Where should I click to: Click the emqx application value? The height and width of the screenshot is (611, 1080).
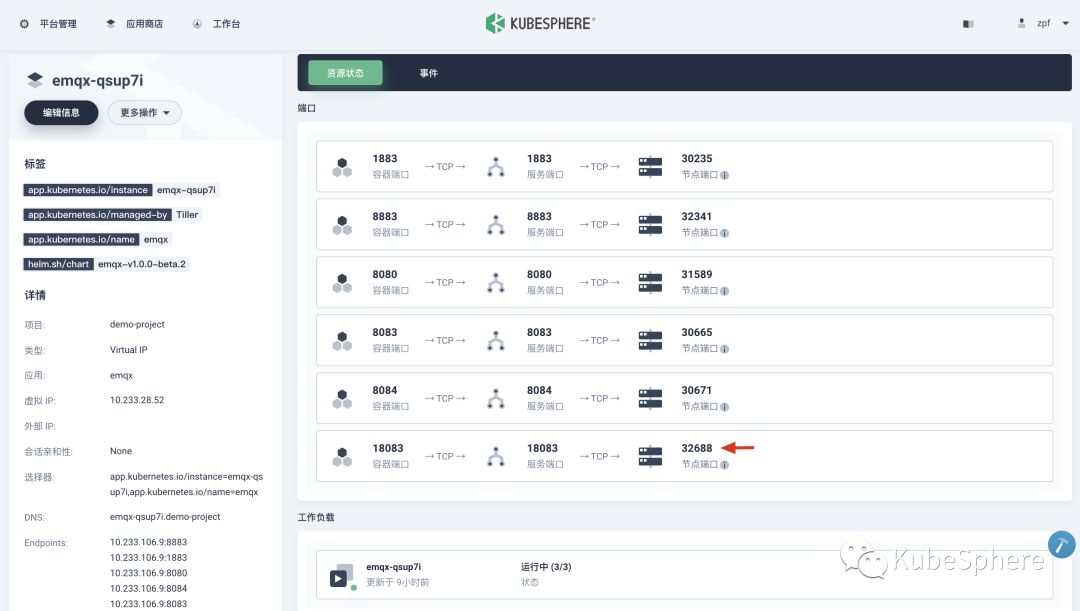coord(121,375)
